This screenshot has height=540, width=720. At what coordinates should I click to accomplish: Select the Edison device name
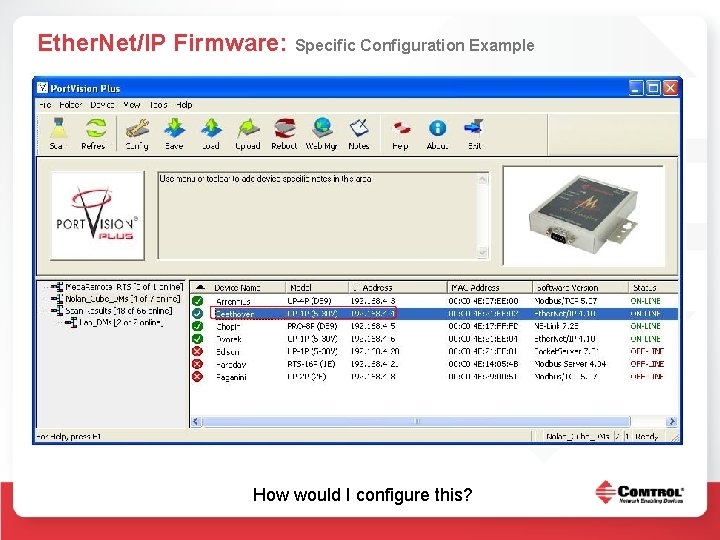[228, 352]
